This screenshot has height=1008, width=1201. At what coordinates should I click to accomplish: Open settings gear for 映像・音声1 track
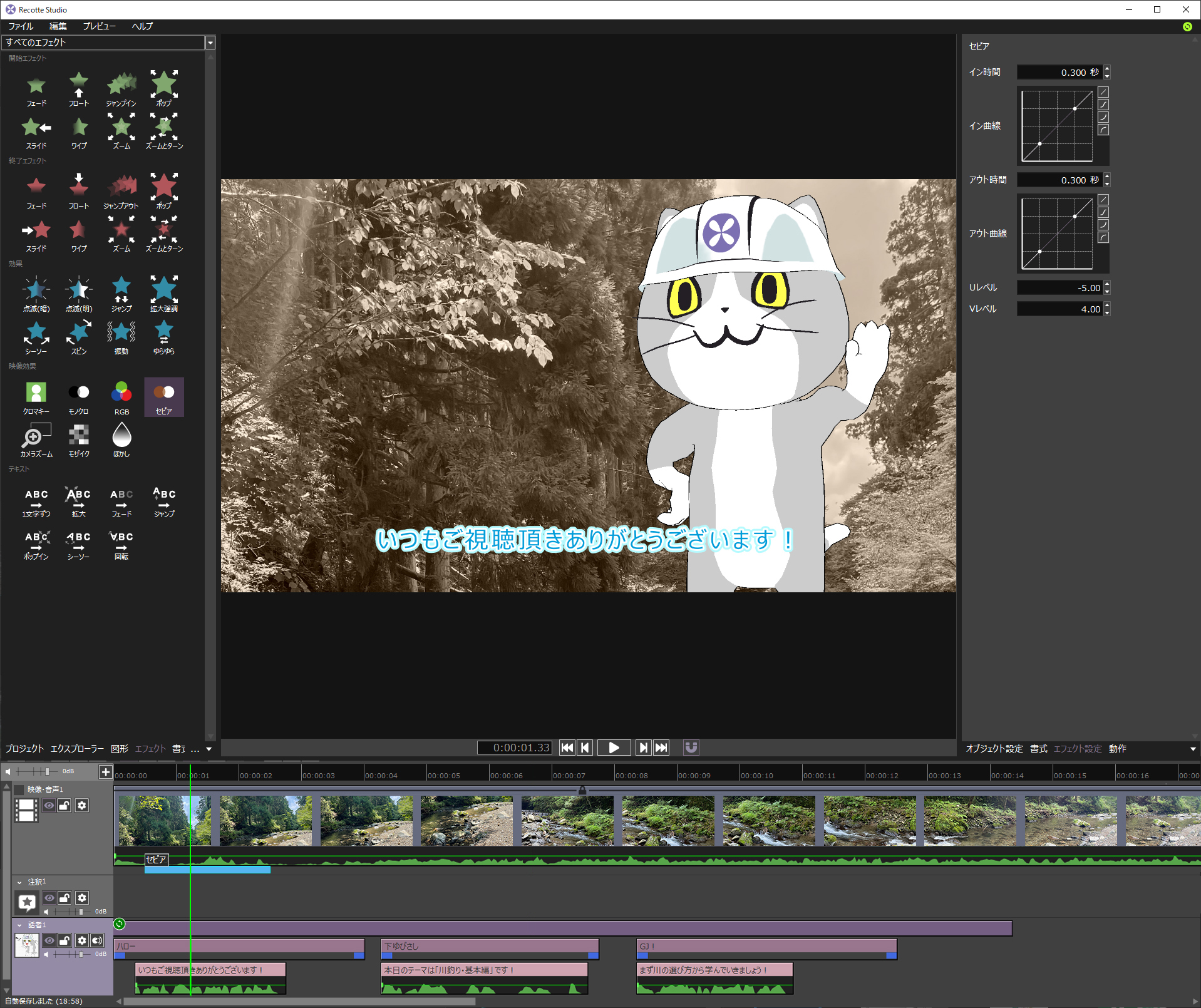click(x=82, y=806)
